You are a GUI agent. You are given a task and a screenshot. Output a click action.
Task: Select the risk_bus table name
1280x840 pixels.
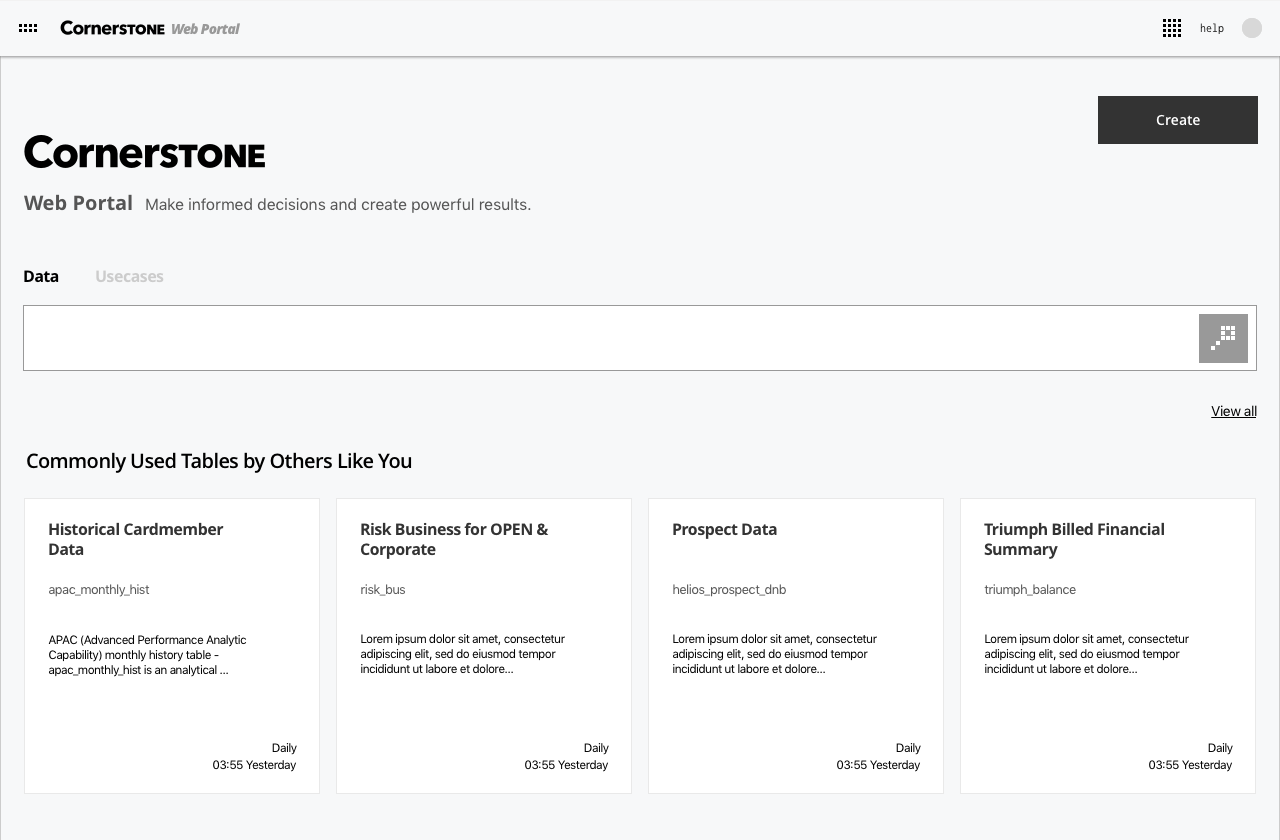383,589
